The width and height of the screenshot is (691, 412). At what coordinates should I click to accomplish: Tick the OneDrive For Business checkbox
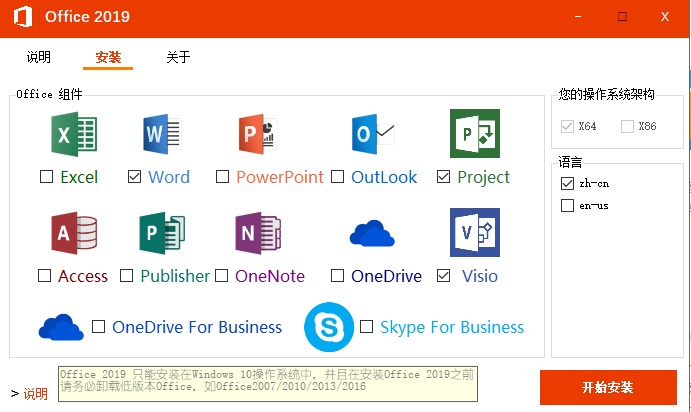[99, 327]
